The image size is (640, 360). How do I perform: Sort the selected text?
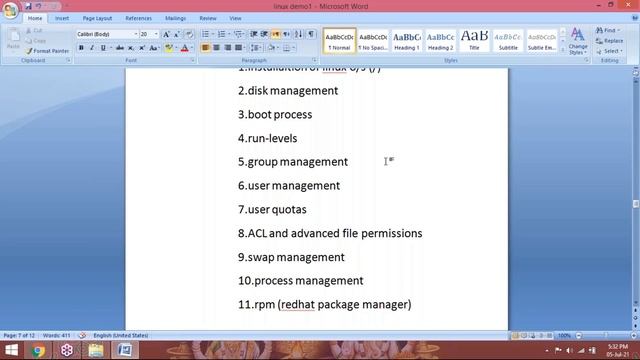[x=298, y=34]
